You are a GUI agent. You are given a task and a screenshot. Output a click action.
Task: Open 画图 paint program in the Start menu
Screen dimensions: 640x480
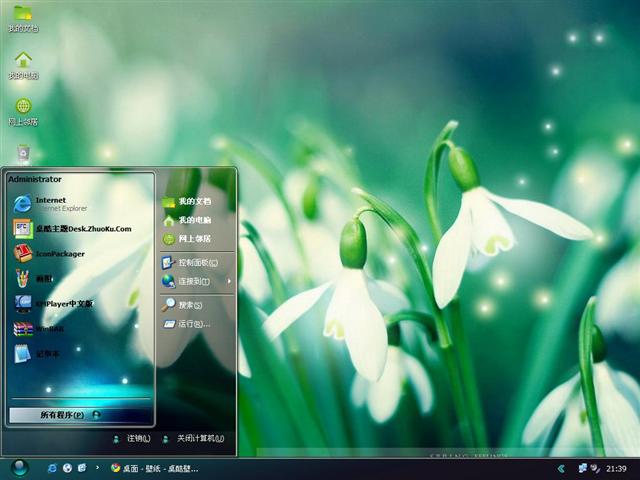point(33,278)
